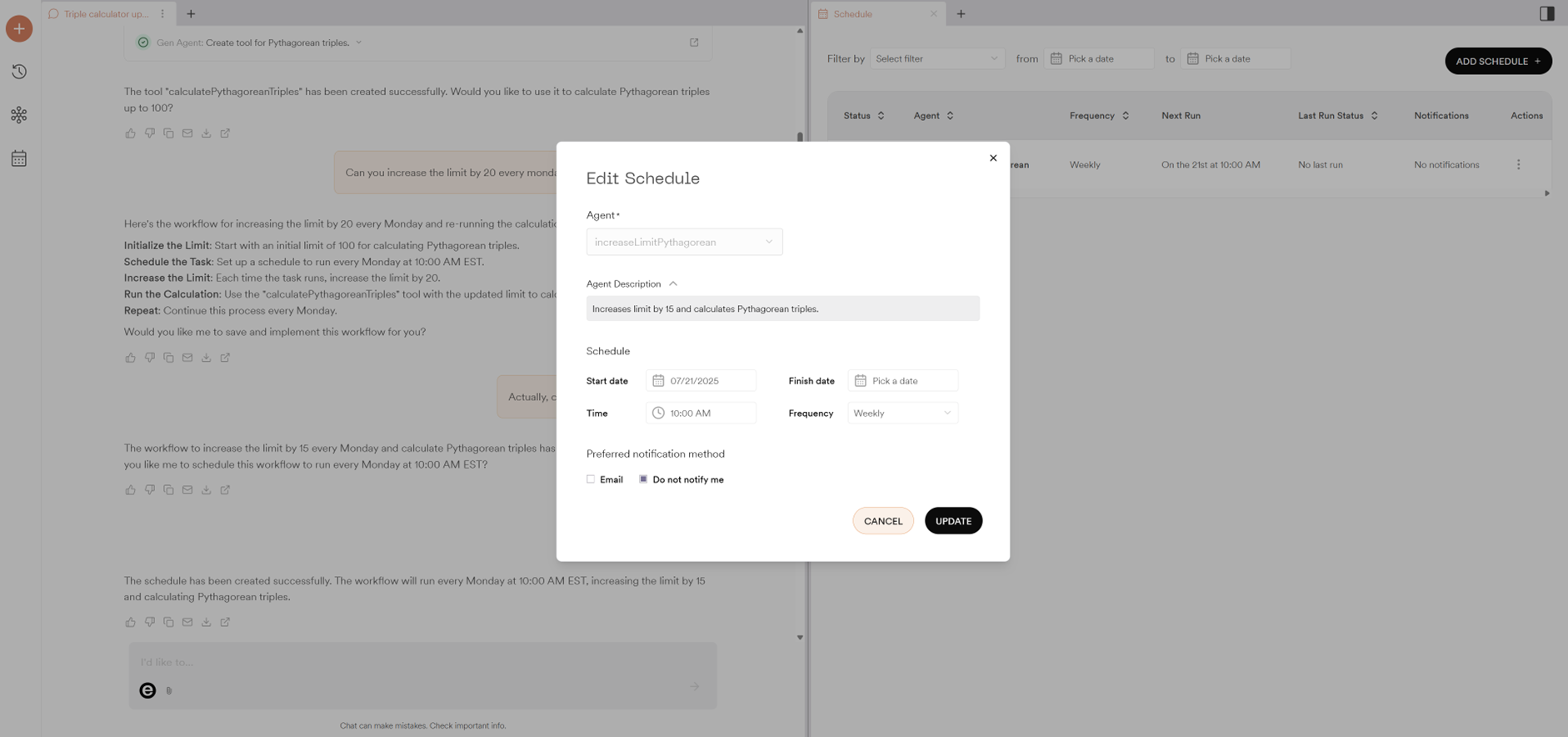The height and width of the screenshot is (737, 1568).
Task: Toggle the split panel layout icon
Action: pos(1546,13)
